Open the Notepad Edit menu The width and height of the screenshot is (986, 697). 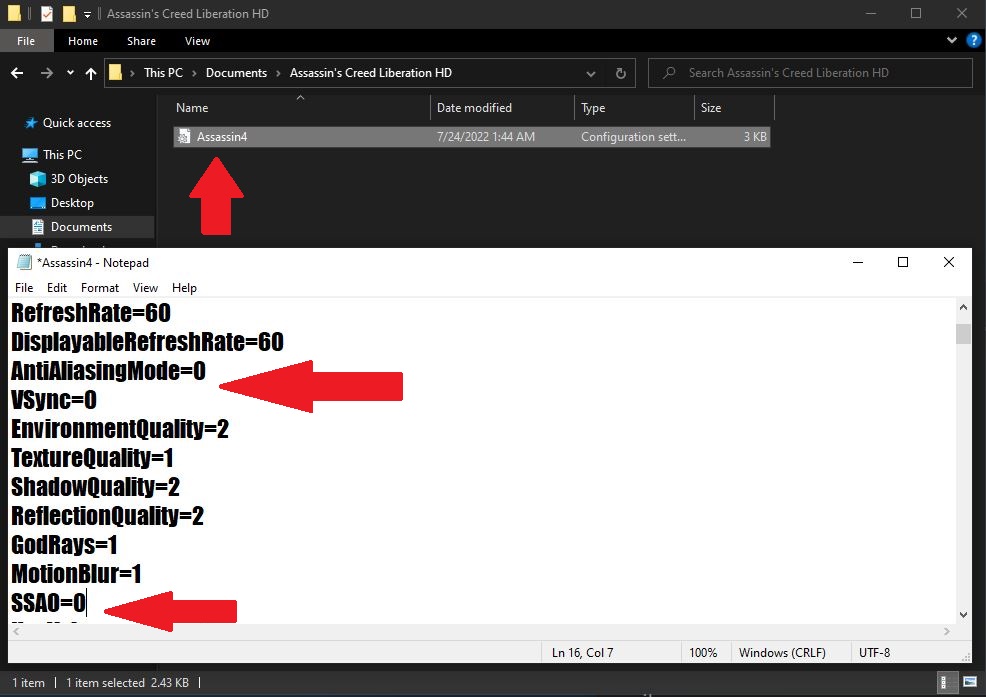pyautogui.click(x=57, y=287)
